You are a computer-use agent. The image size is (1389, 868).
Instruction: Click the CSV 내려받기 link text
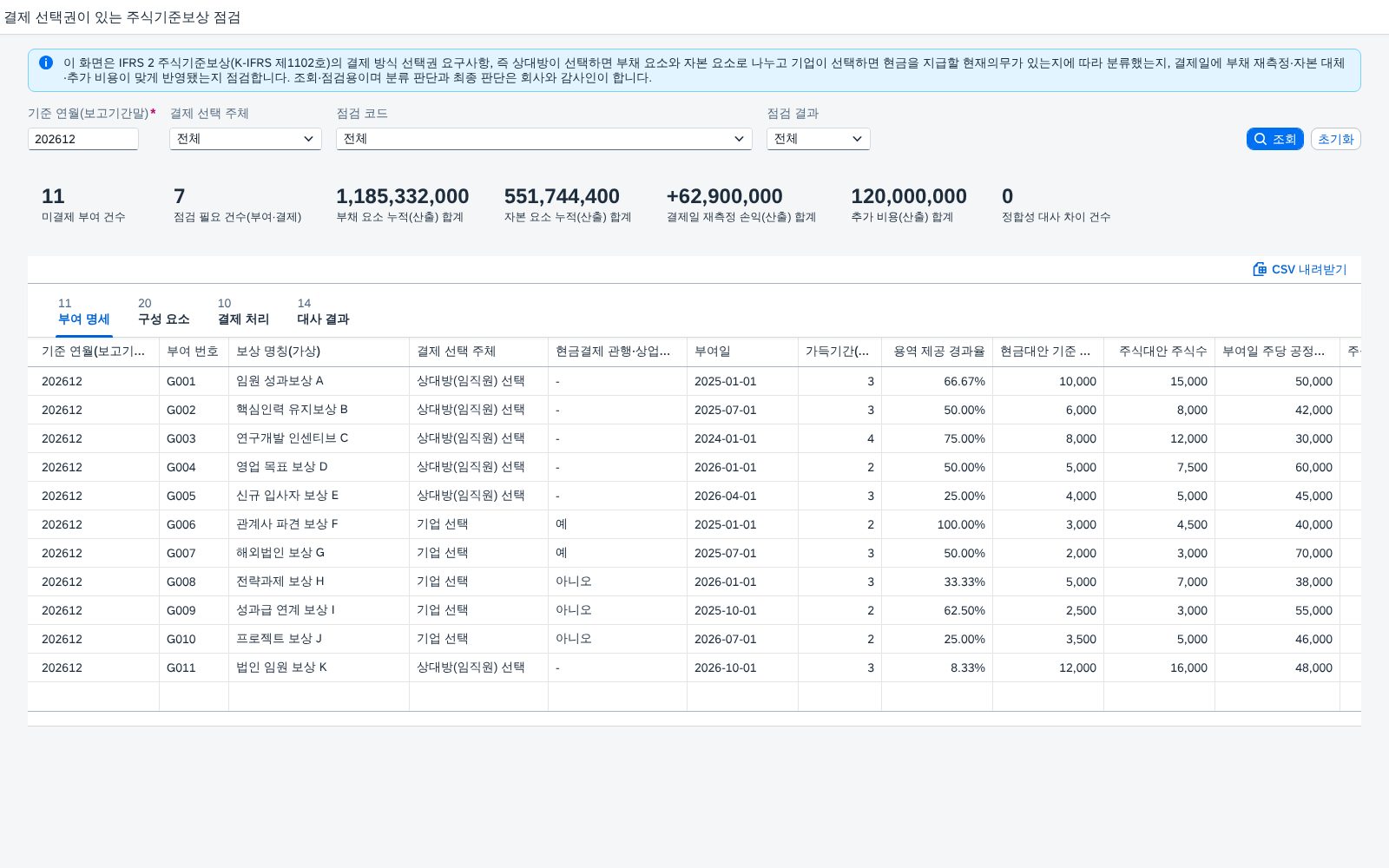point(1309,269)
